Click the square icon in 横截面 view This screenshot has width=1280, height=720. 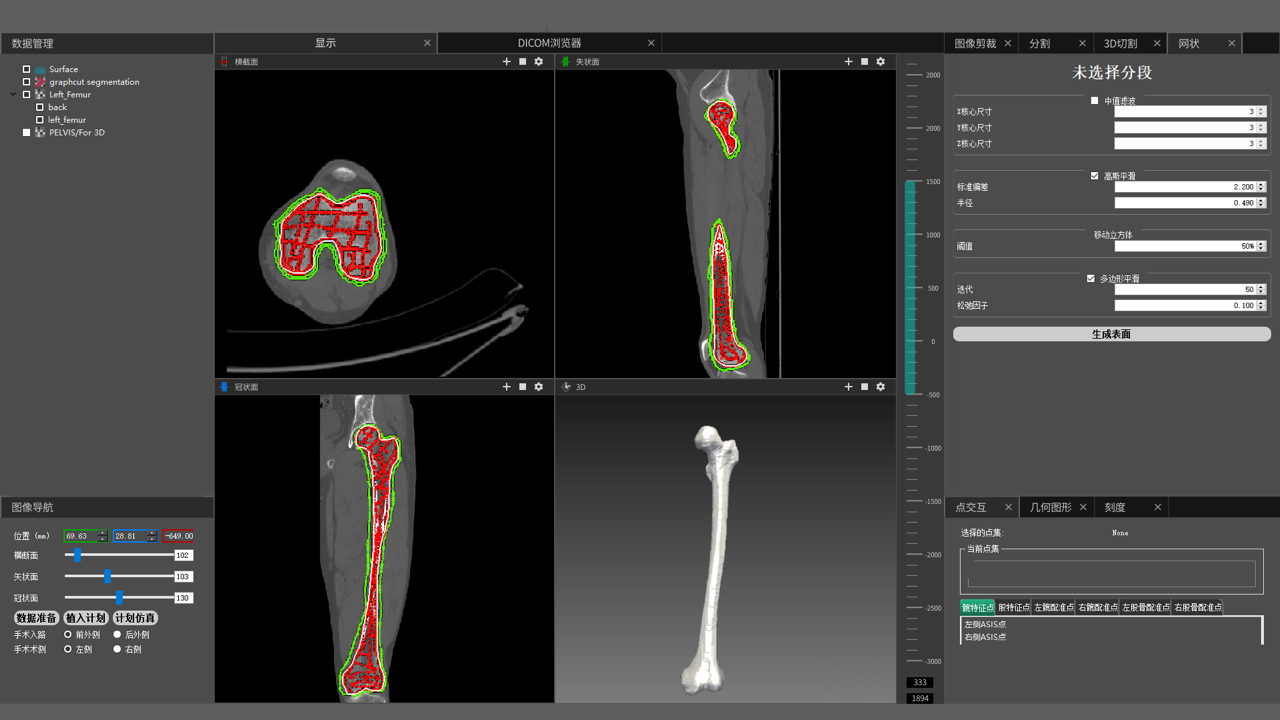pyautogui.click(x=522, y=62)
